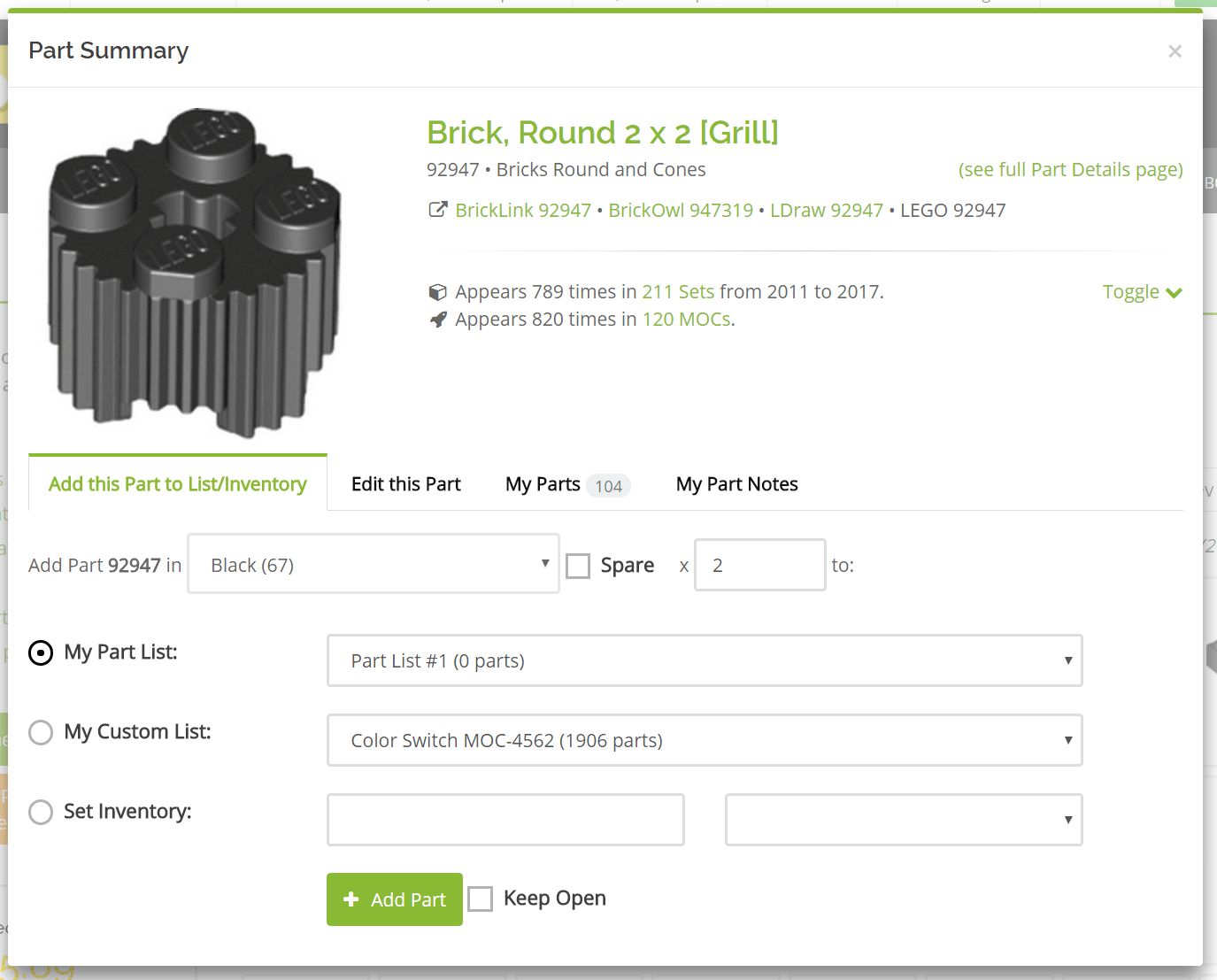Image resolution: width=1217 pixels, height=980 pixels.
Task: Click the green Add Part button
Action: tap(395, 899)
